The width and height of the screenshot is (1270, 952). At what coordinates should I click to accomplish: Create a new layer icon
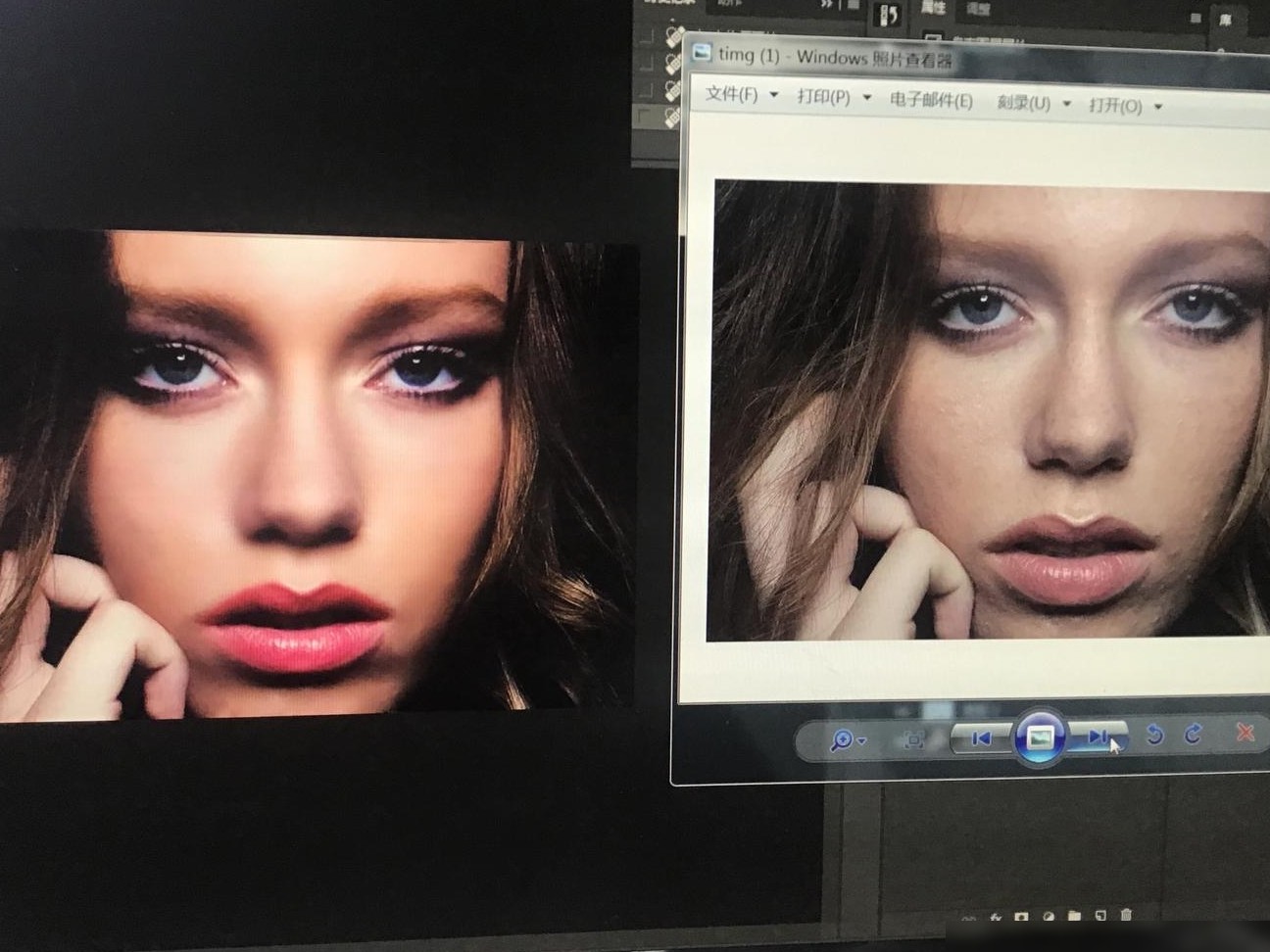[x=1100, y=915]
